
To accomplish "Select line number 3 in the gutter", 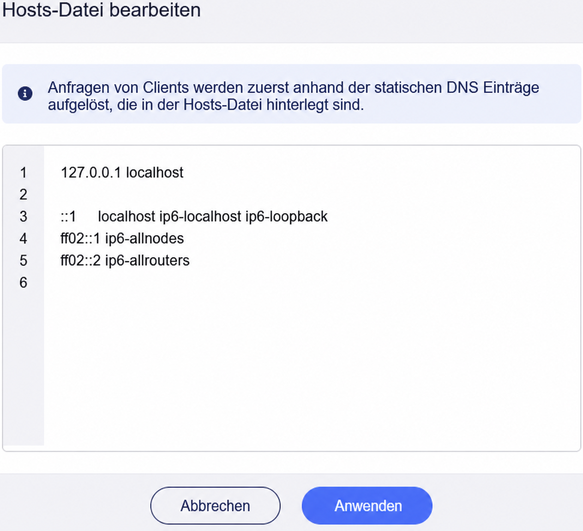I will 23,216.
